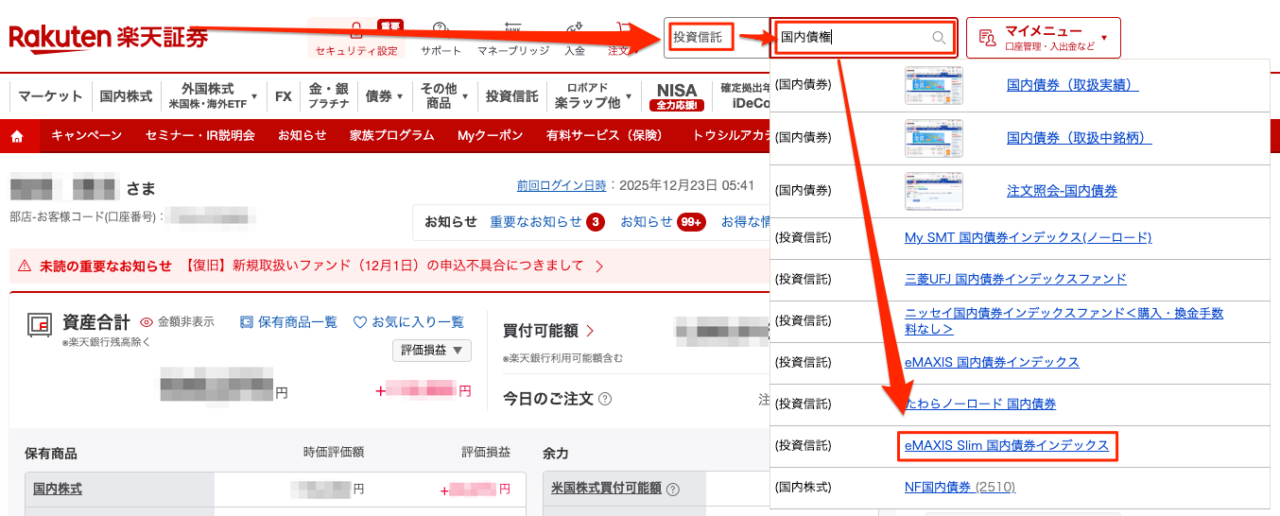
Task: Open Myクーポン in the red bar
Action: coord(490,136)
